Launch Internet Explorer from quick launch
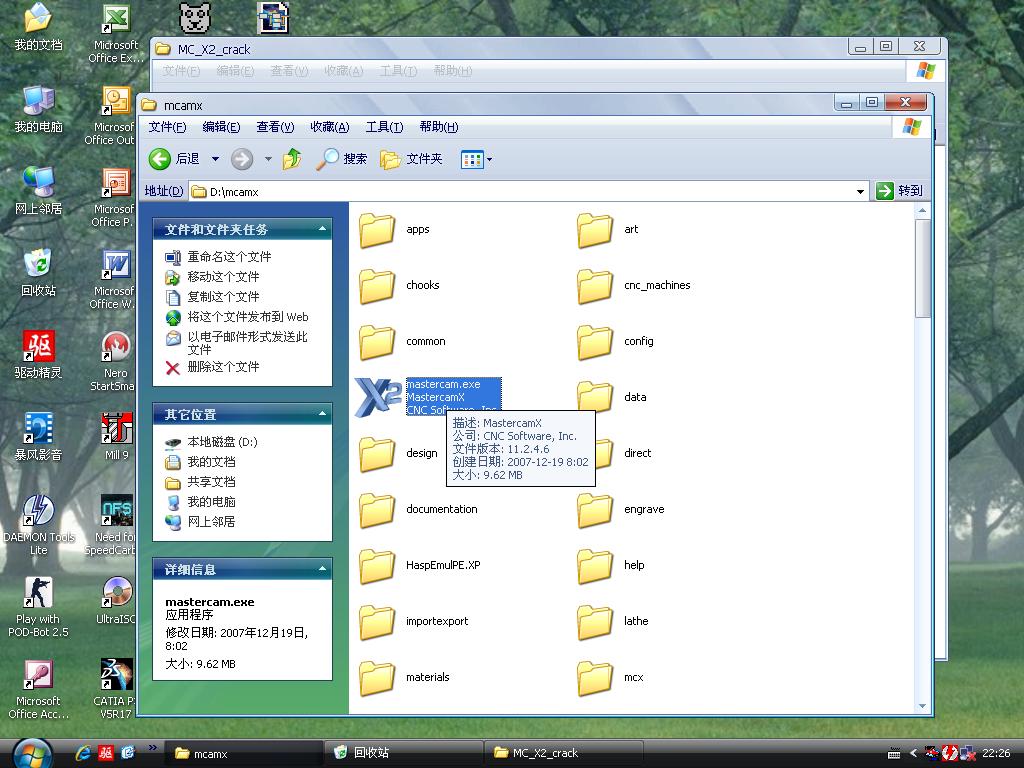1024x768 pixels. coord(83,753)
